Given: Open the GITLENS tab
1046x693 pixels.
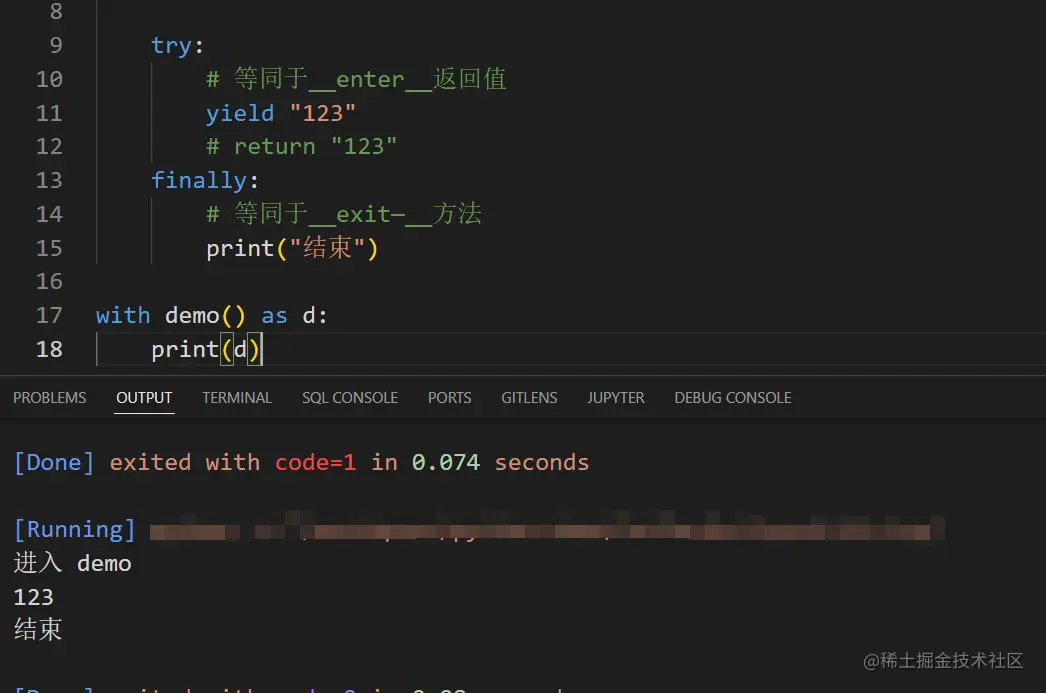Looking at the screenshot, I should tap(529, 398).
